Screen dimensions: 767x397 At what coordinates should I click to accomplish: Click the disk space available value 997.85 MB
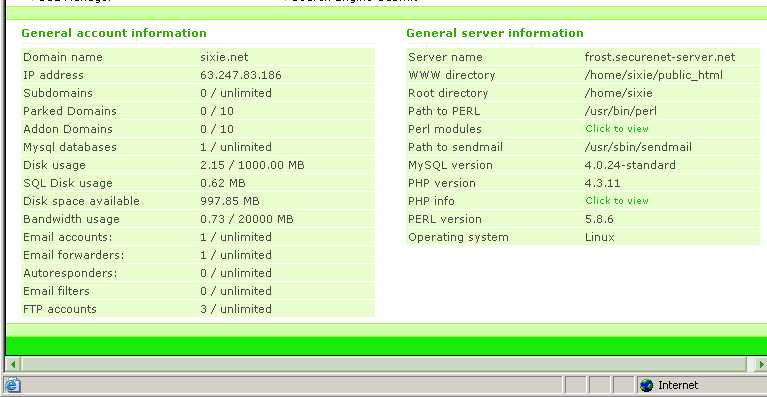click(230, 201)
